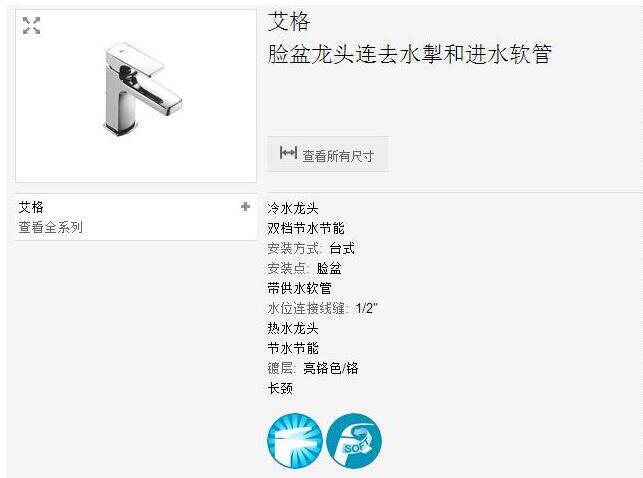Click the 双档节水节能 feature text

point(306,228)
